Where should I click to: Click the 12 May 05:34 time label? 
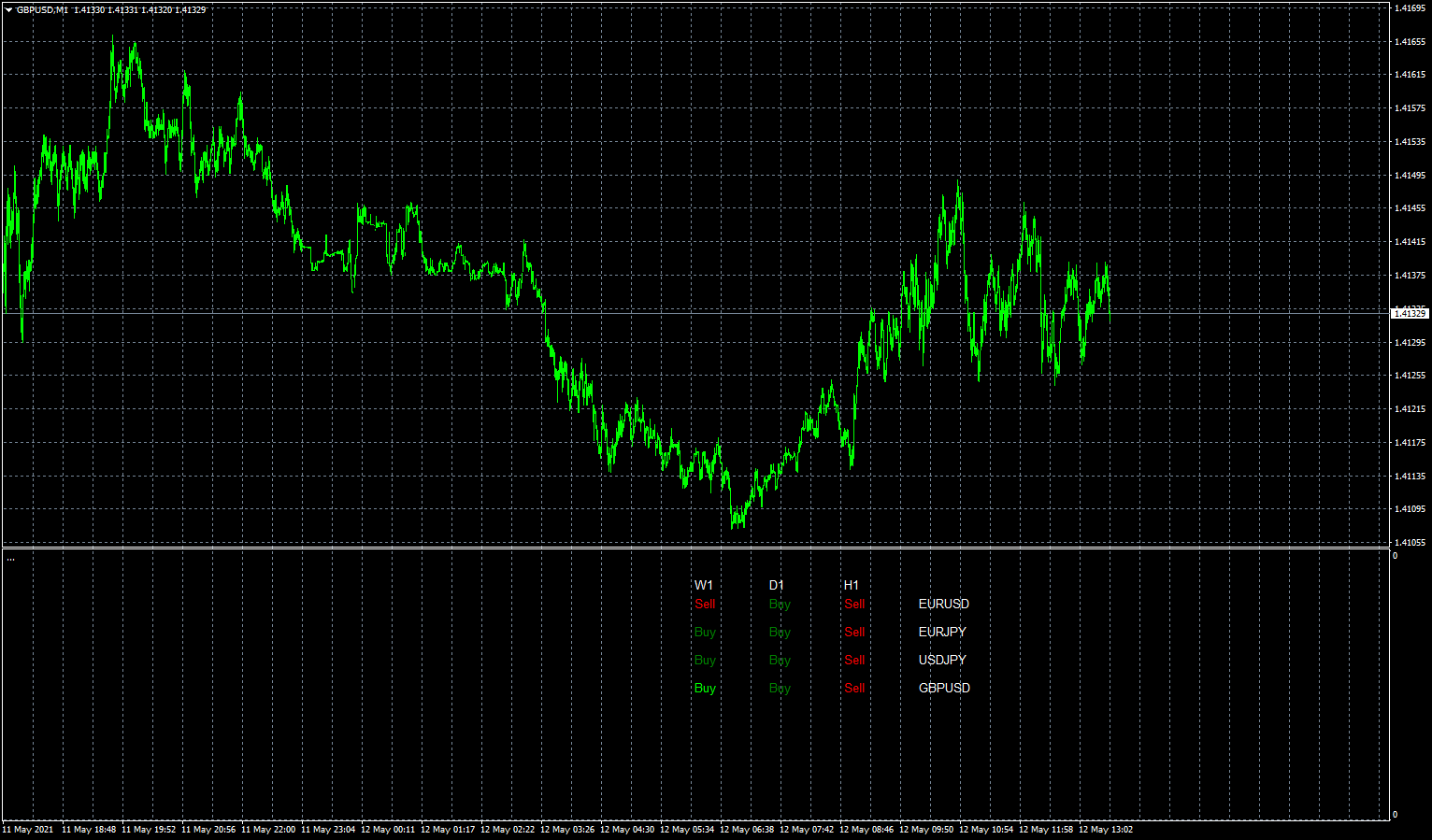click(x=687, y=829)
